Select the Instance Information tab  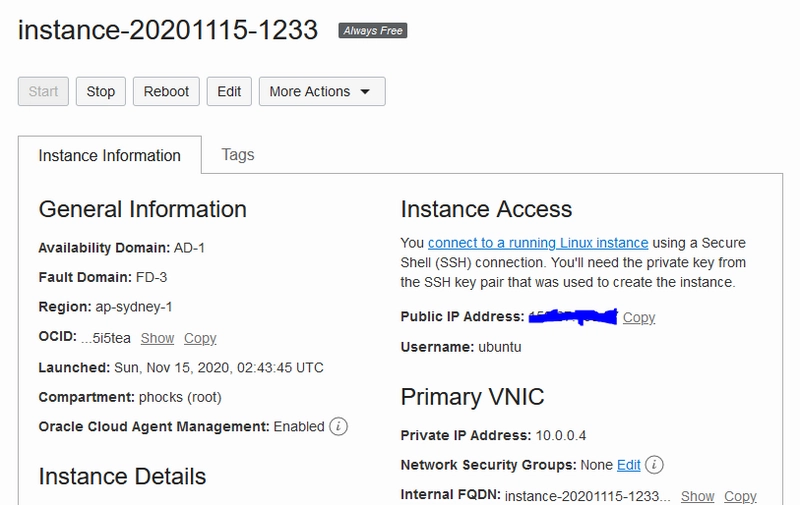tap(109, 156)
